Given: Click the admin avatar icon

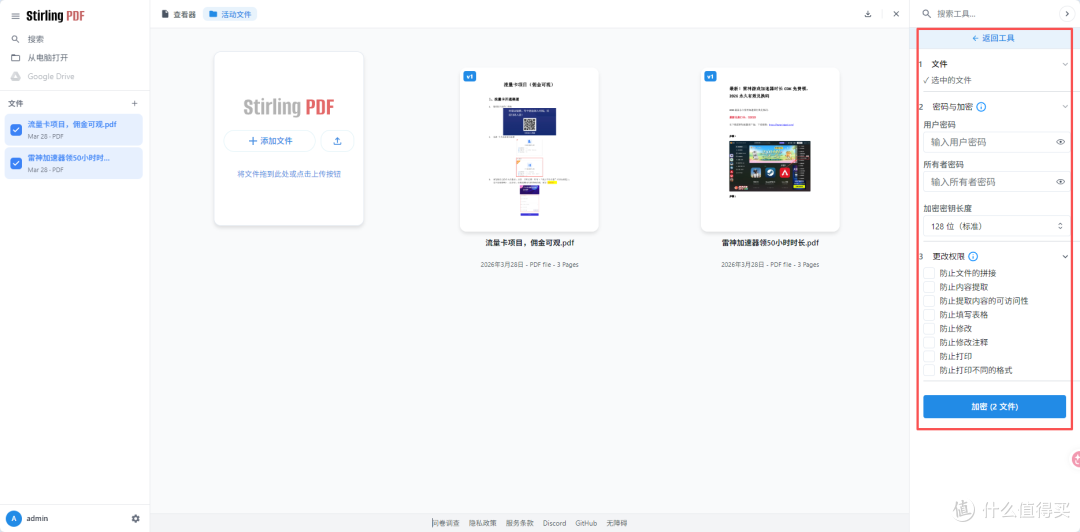Looking at the screenshot, I should 13,518.
